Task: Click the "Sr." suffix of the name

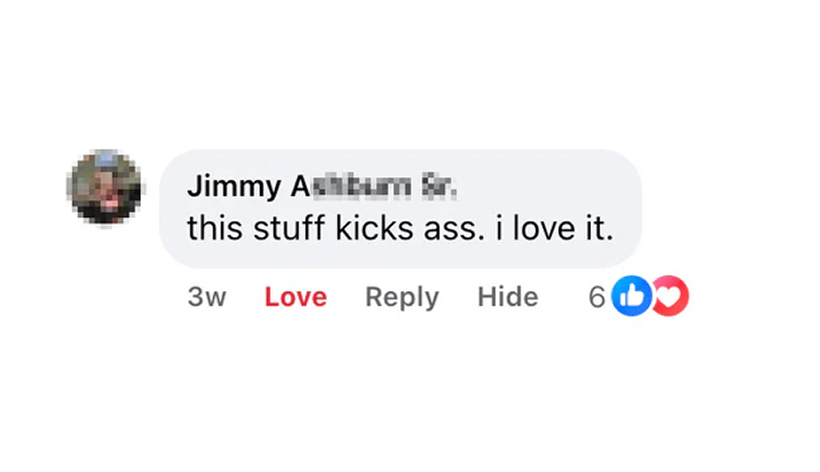Action: (x=439, y=187)
